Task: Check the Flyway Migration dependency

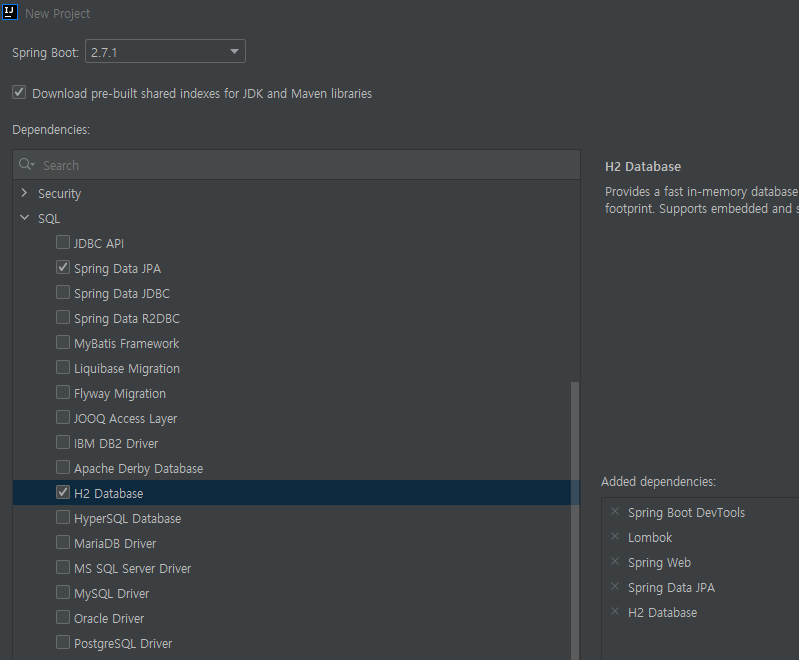Action: coord(63,392)
